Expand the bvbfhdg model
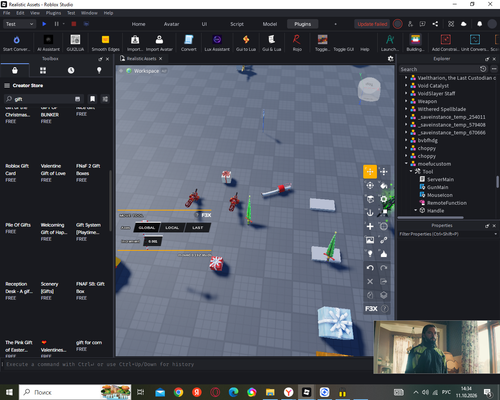500x400 pixels. pyautogui.click(x=406, y=140)
